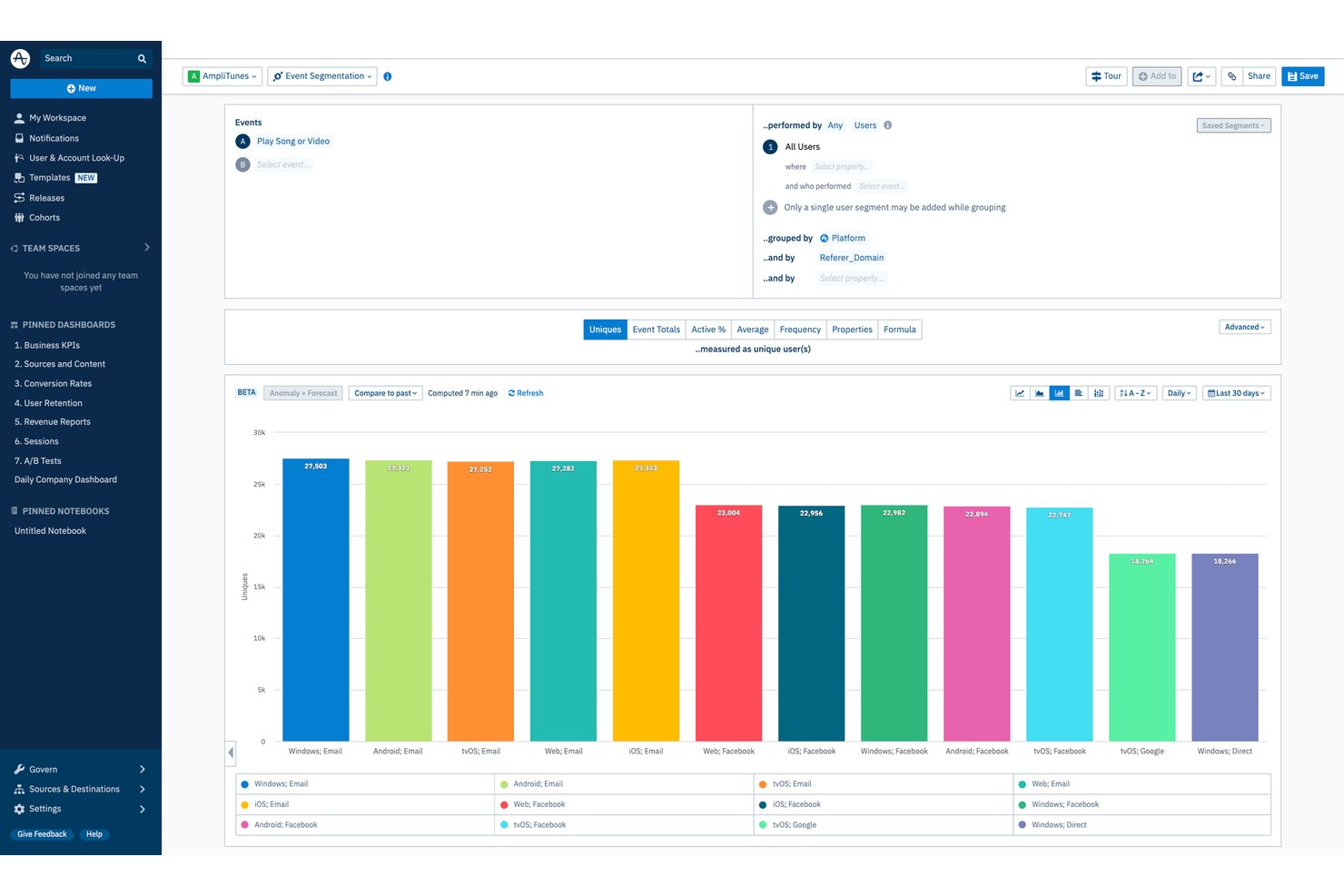Open the AmpliTunes project dropdown
The height and width of the screenshot is (896, 1344).
click(x=222, y=76)
